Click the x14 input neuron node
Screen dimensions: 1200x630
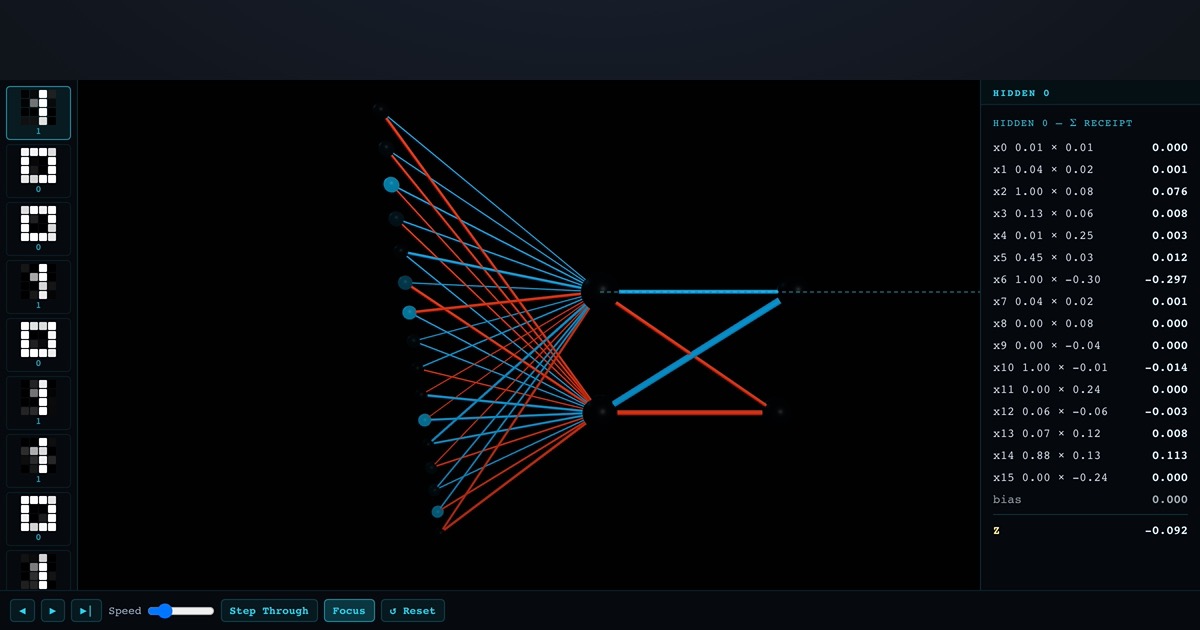[437, 511]
